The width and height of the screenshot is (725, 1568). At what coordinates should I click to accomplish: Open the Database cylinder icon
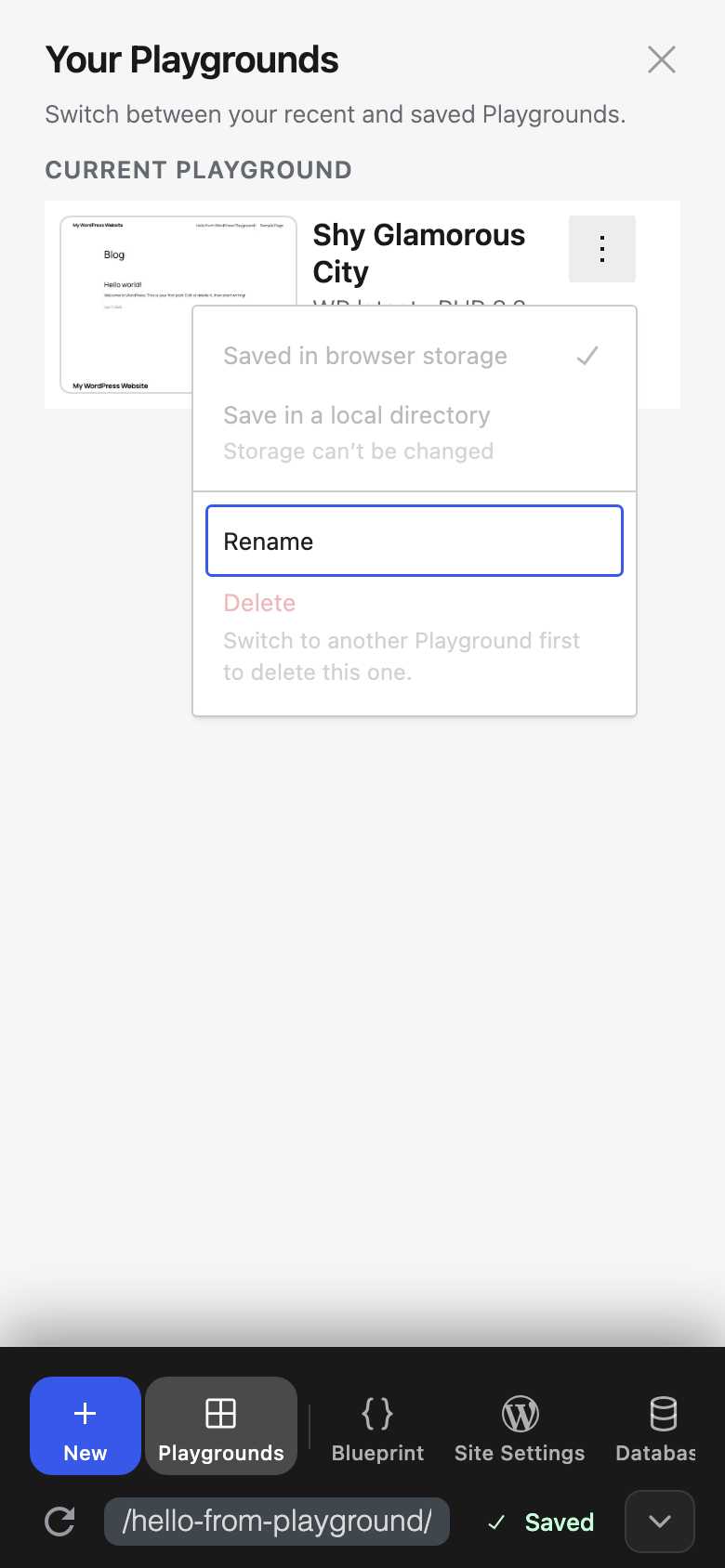(663, 1414)
